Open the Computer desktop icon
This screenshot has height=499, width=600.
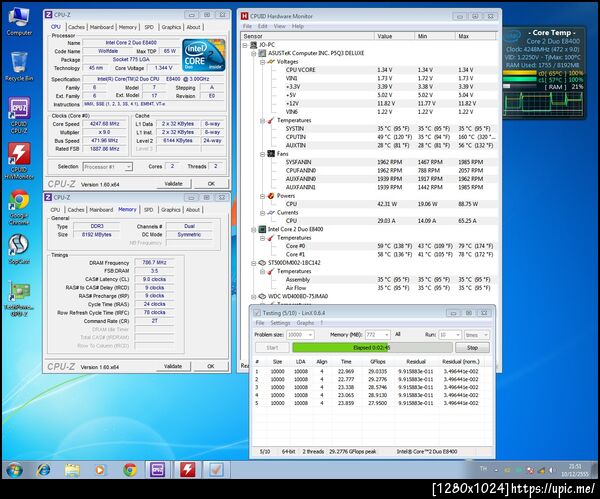(x=19, y=21)
